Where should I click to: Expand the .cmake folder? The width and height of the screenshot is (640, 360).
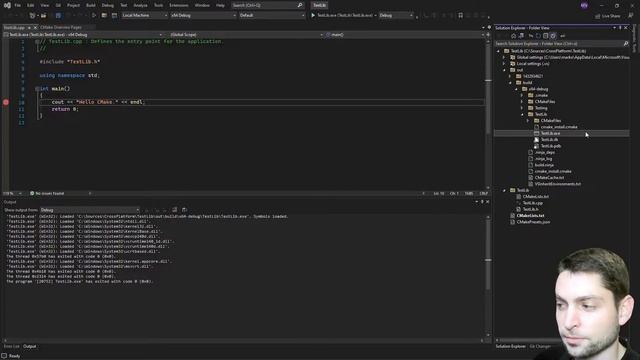pyautogui.click(x=522, y=96)
